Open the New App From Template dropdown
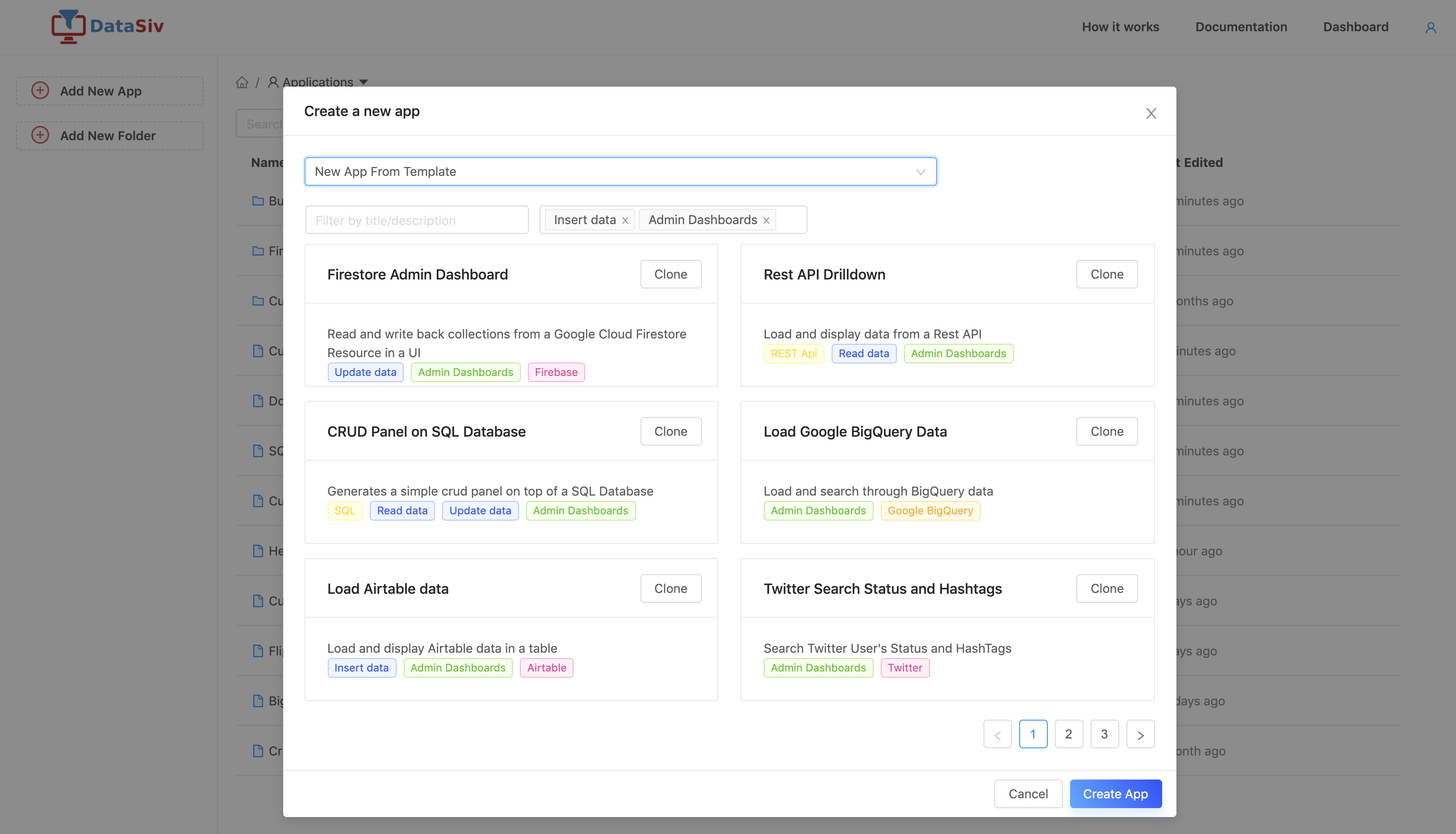This screenshot has width=1456, height=834. (x=620, y=171)
